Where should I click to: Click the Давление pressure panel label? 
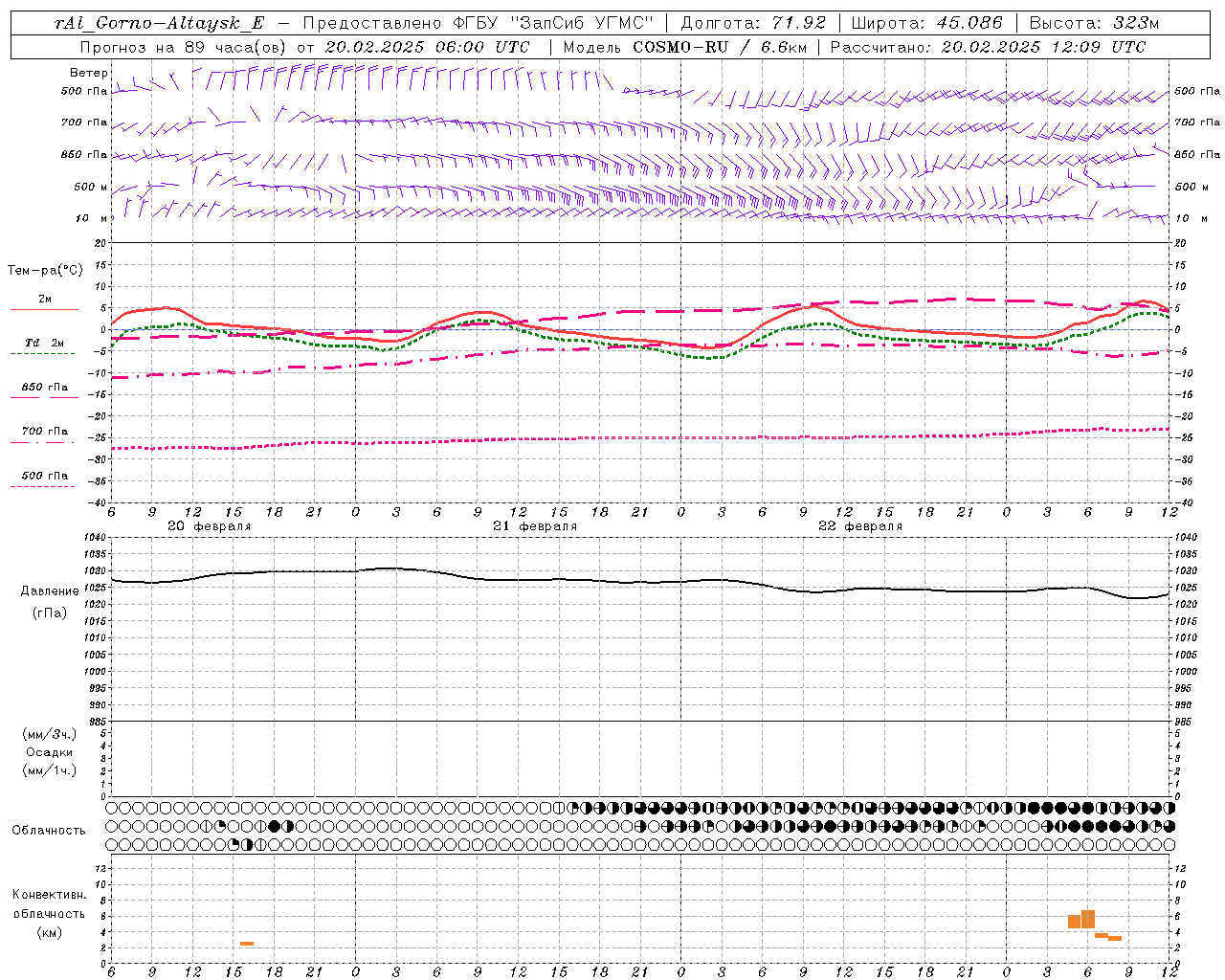coord(50,591)
